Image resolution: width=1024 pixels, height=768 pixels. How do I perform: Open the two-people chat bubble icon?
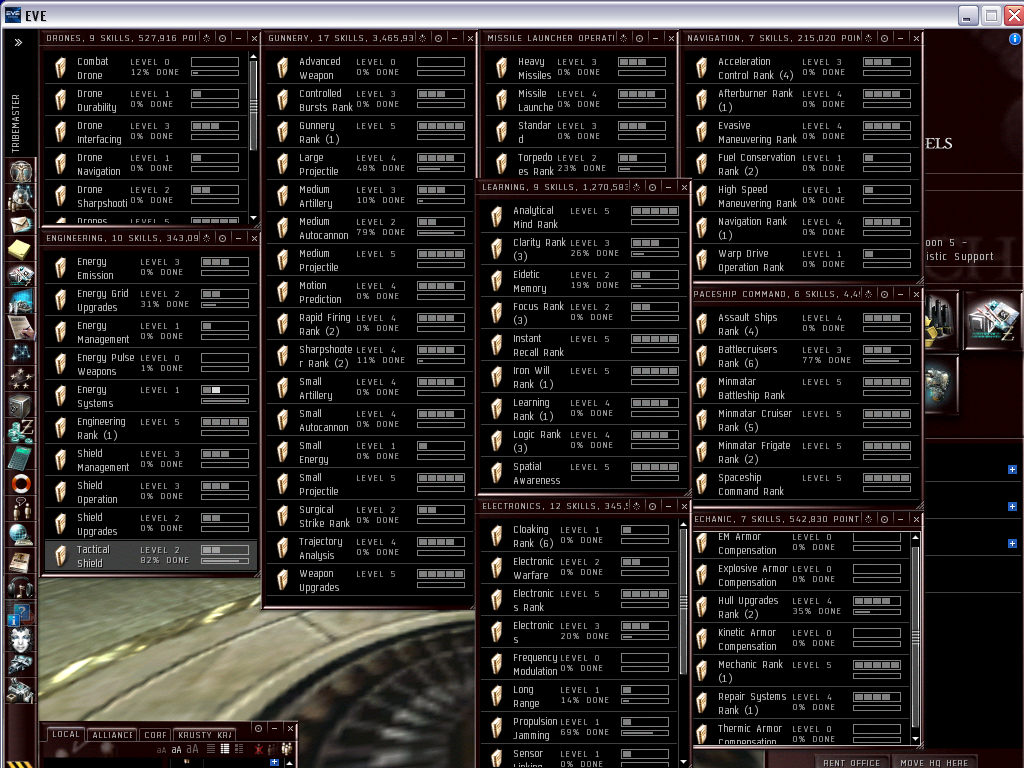[x=21, y=509]
